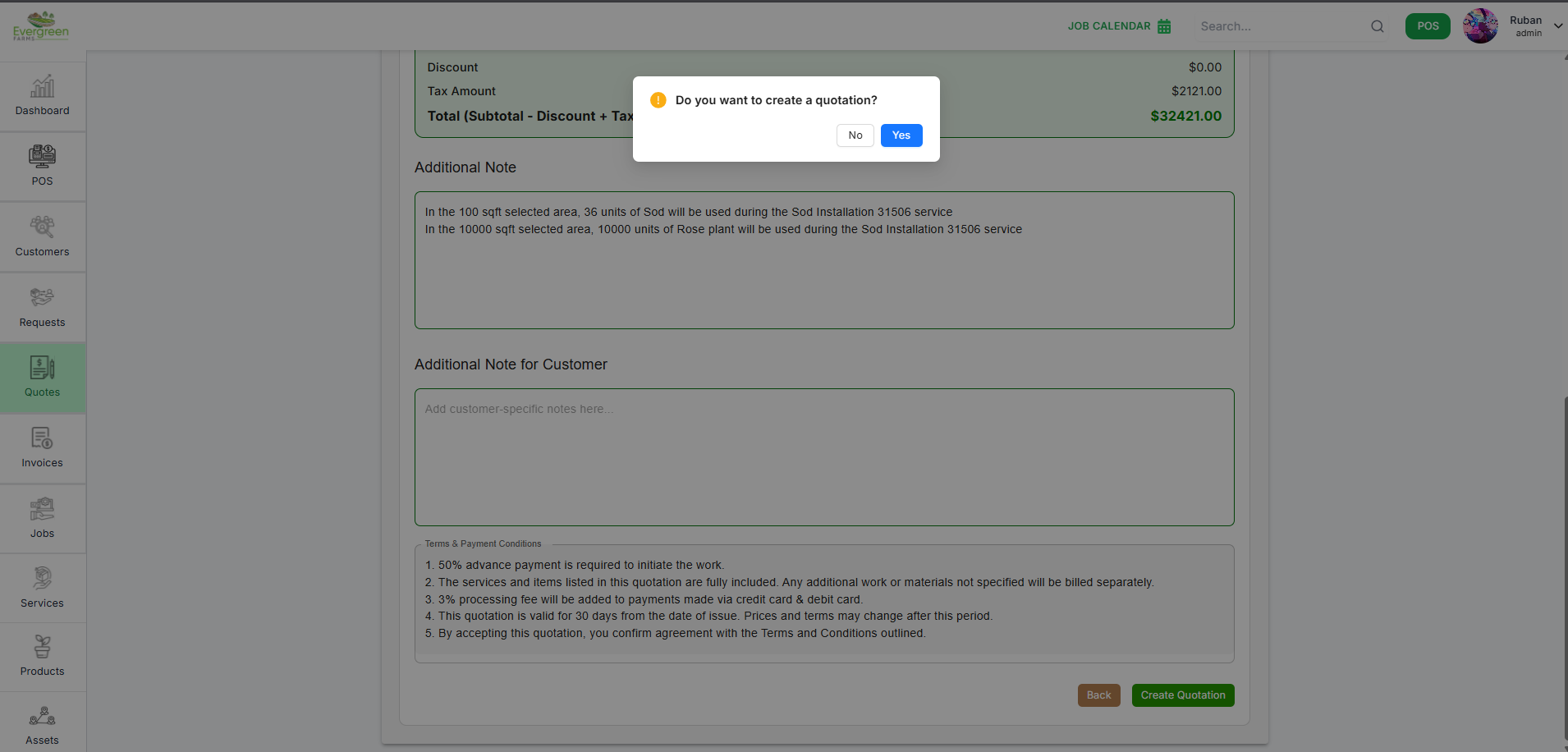Screen dimensions: 1568x752
Task: Click into the Additional Note text area
Action: click(824, 260)
